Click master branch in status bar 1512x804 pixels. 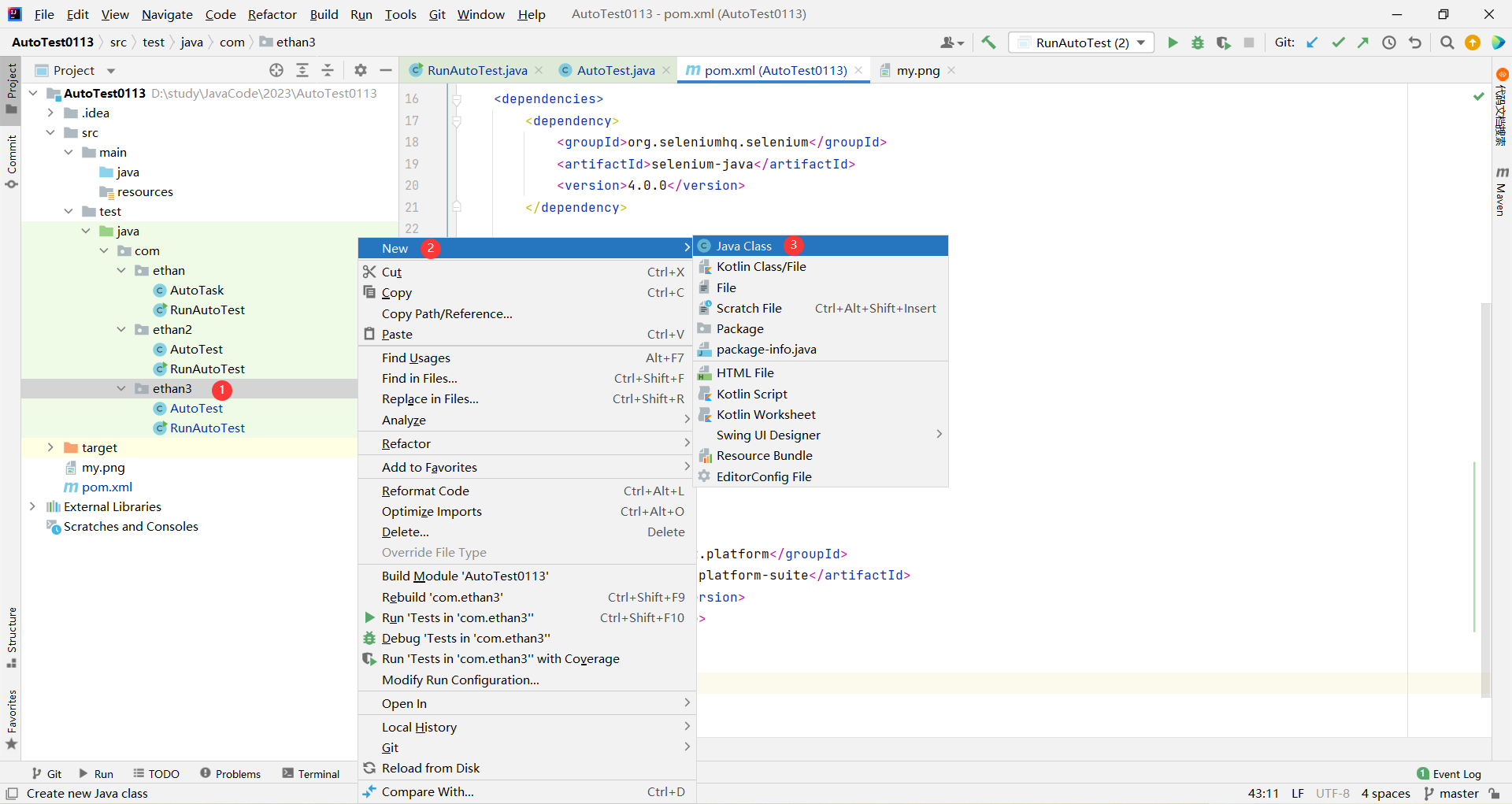coord(1451,793)
